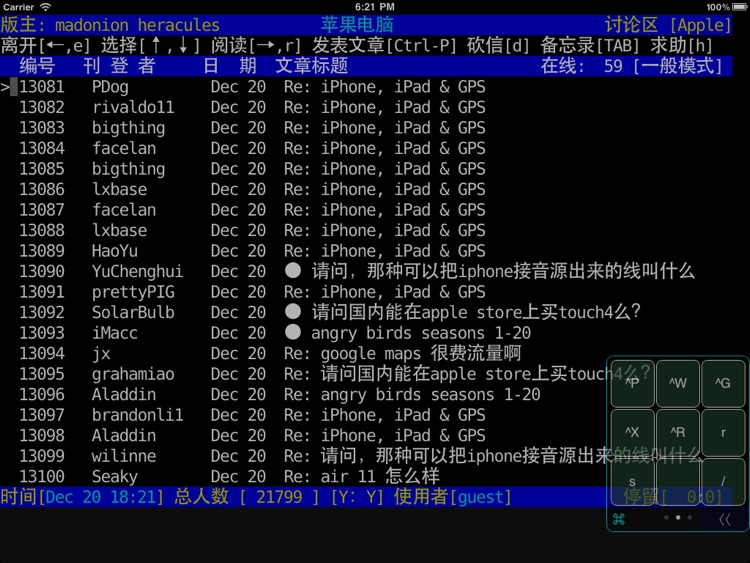The height and width of the screenshot is (563, 750).
Task: Open post 13098 by Aladdin
Action: click(x=366, y=436)
